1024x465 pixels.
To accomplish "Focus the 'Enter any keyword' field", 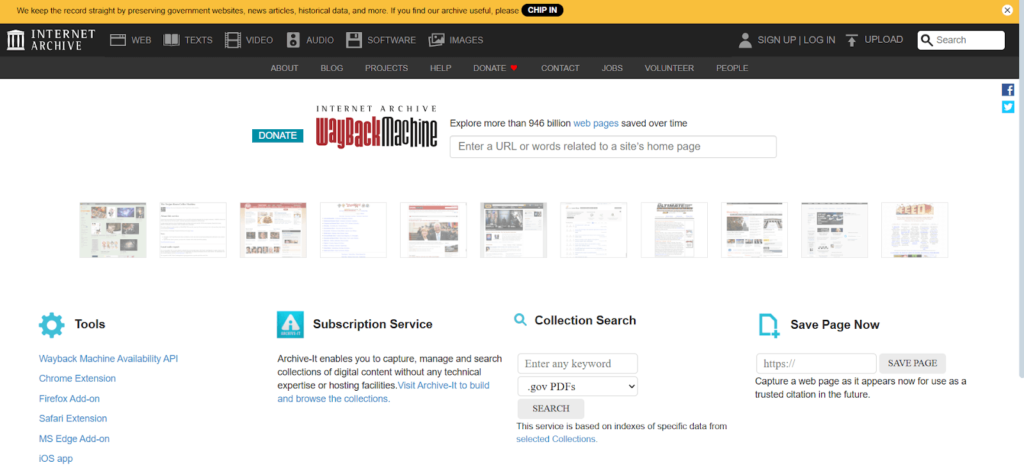I will 577,364.
